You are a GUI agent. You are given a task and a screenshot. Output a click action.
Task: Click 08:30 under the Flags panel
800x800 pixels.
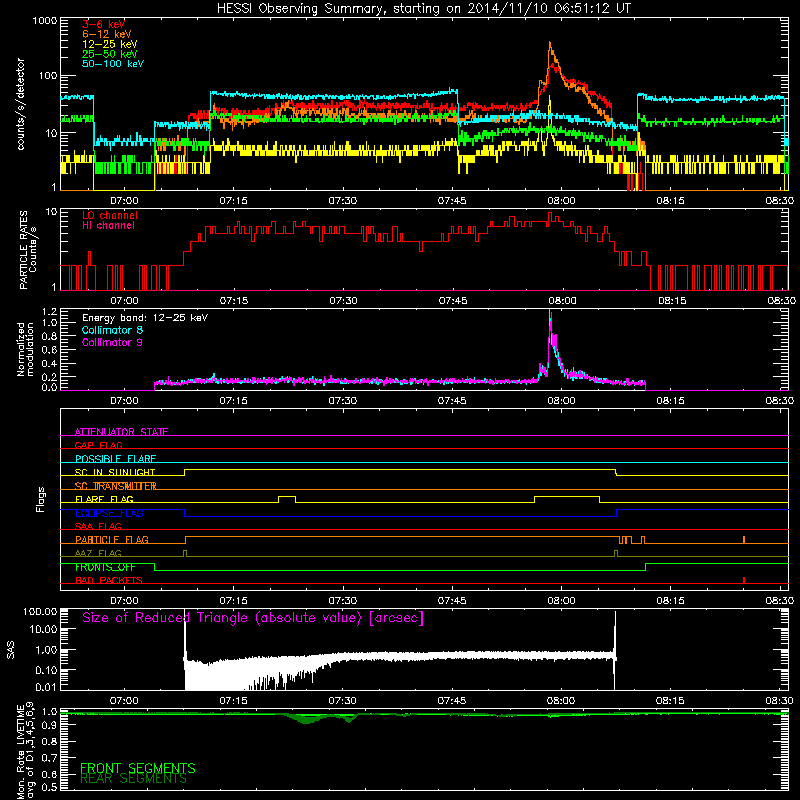[780, 601]
